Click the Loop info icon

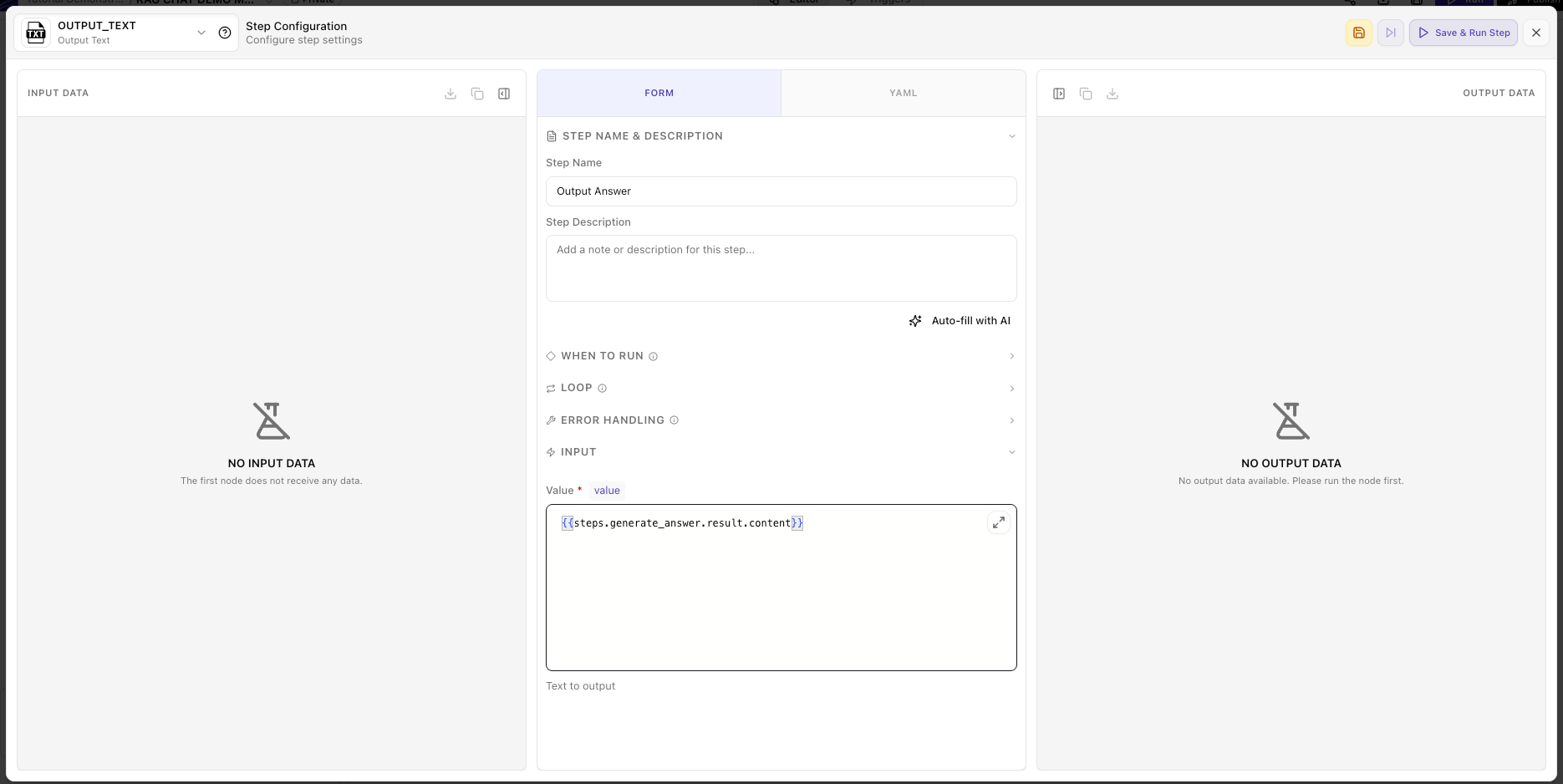point(603,389)
